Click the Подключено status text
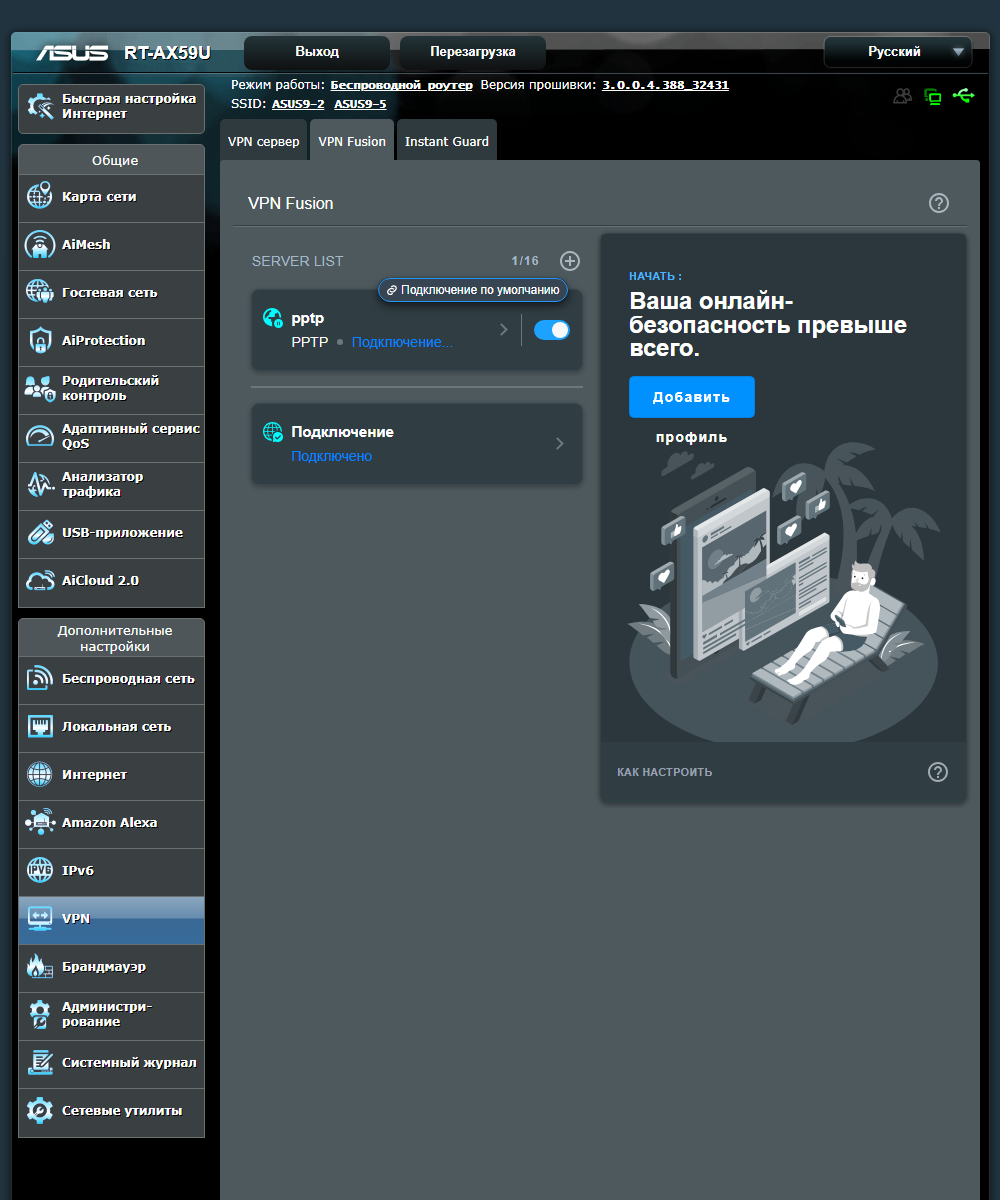Viewport: 1000px width, 1200px height. click(x=331, y=456)
